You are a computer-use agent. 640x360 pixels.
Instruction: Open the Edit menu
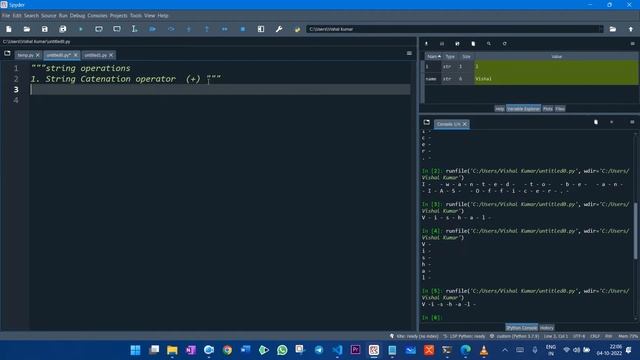[17, 16]
